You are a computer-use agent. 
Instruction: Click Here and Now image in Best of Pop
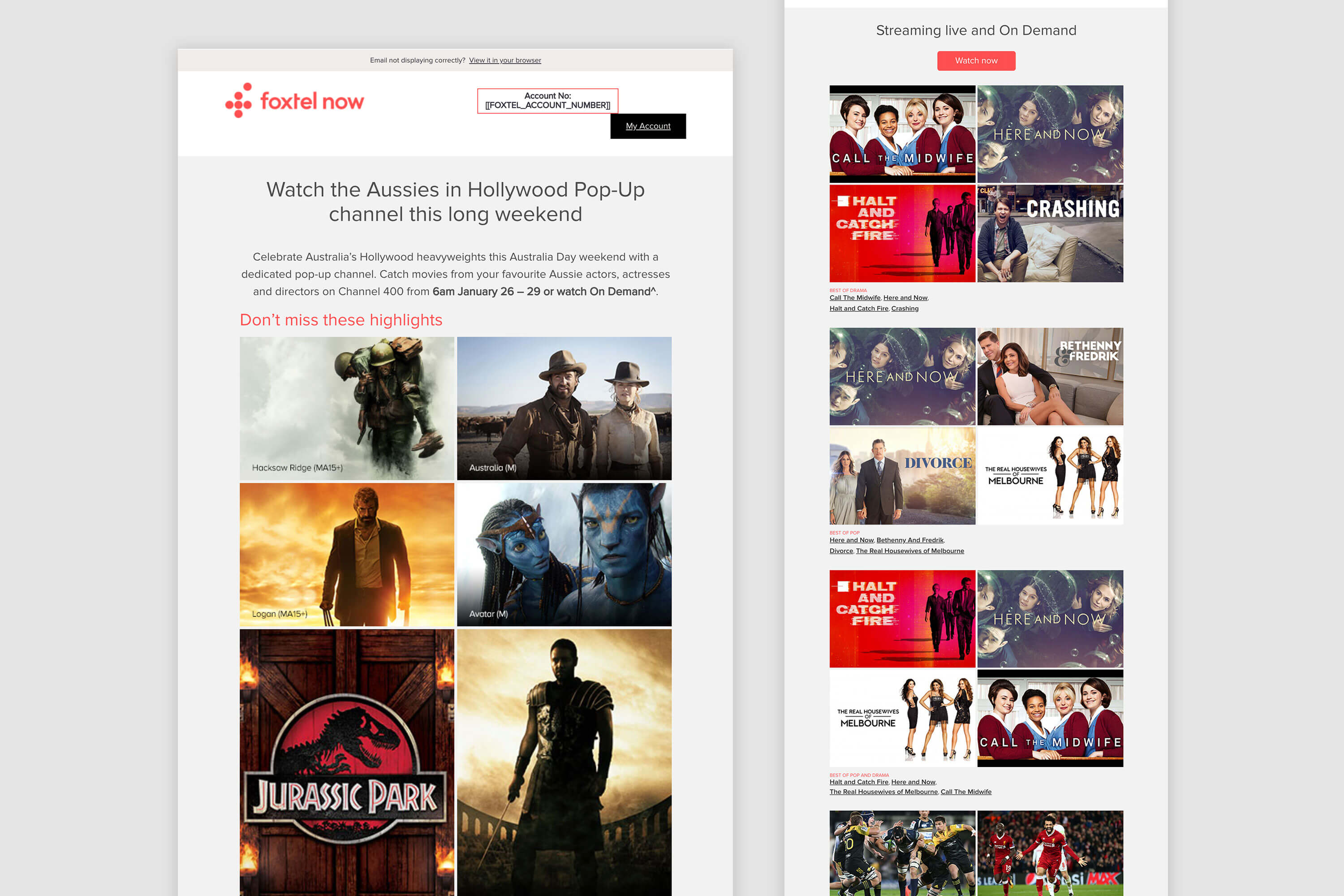click(x=902, y=376)
